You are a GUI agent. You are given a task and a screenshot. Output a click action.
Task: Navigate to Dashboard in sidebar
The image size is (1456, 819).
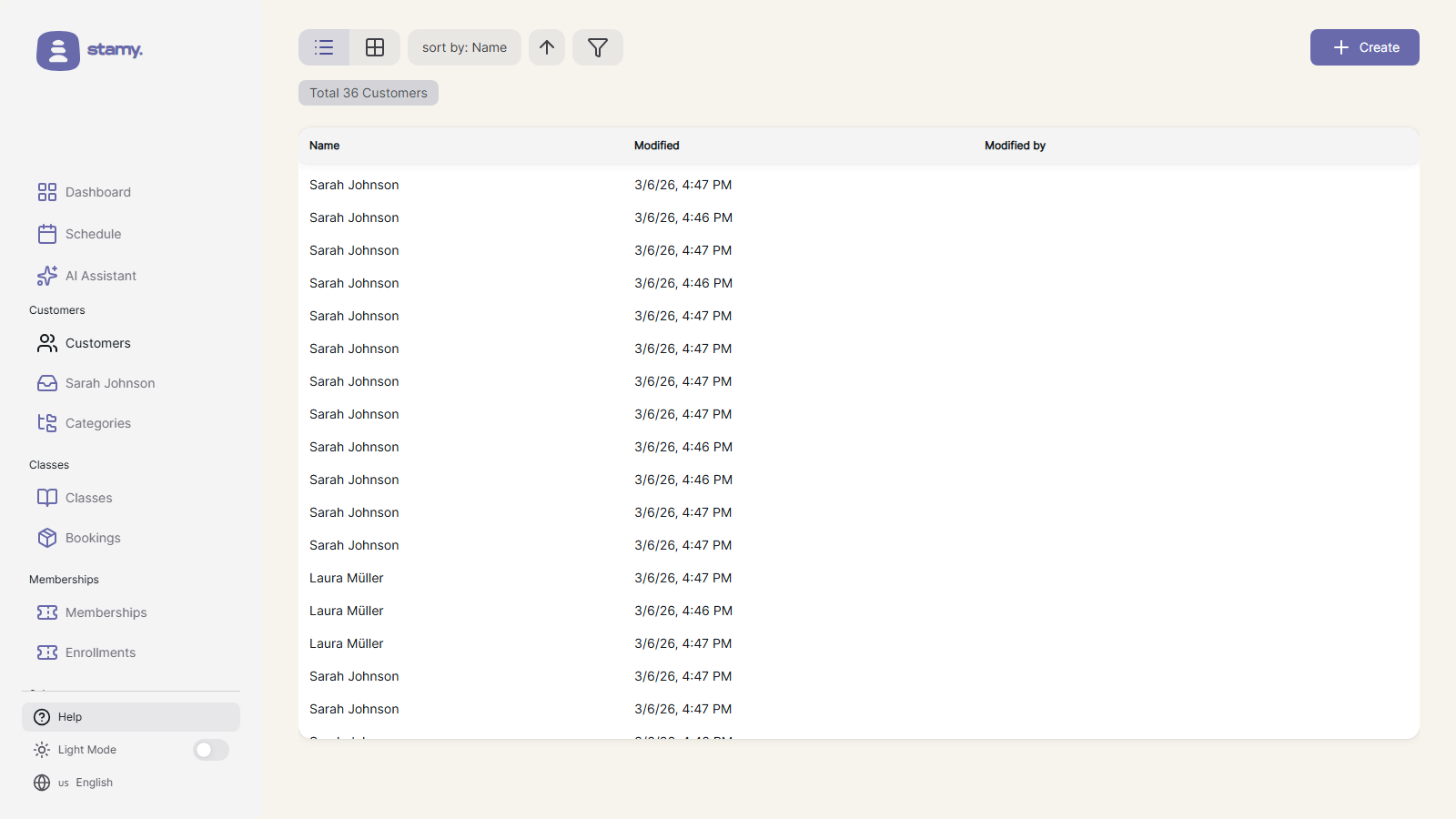tap(97, 192)
